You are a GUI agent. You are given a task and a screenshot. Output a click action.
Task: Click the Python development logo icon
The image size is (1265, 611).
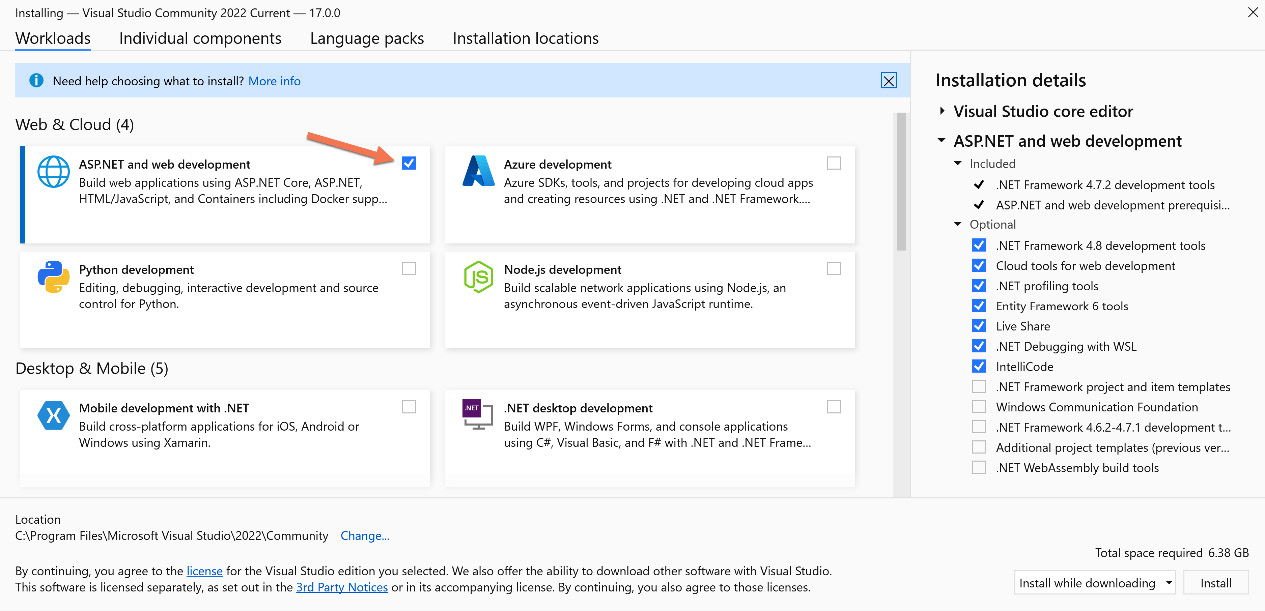pyautogui.click(x=52, y=277)
